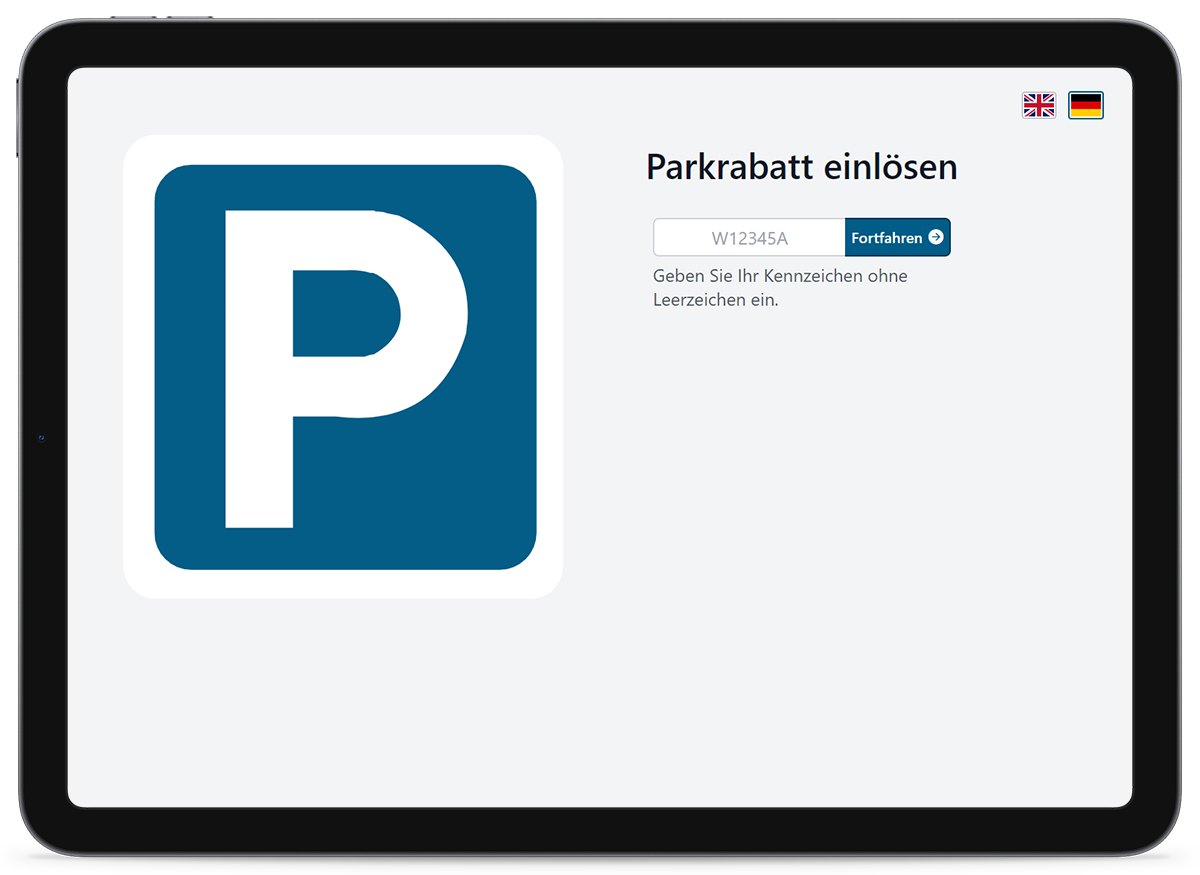Focus the license plate input field W12345A
This screenshot has width=1200, height=875.
click(749, 237)
